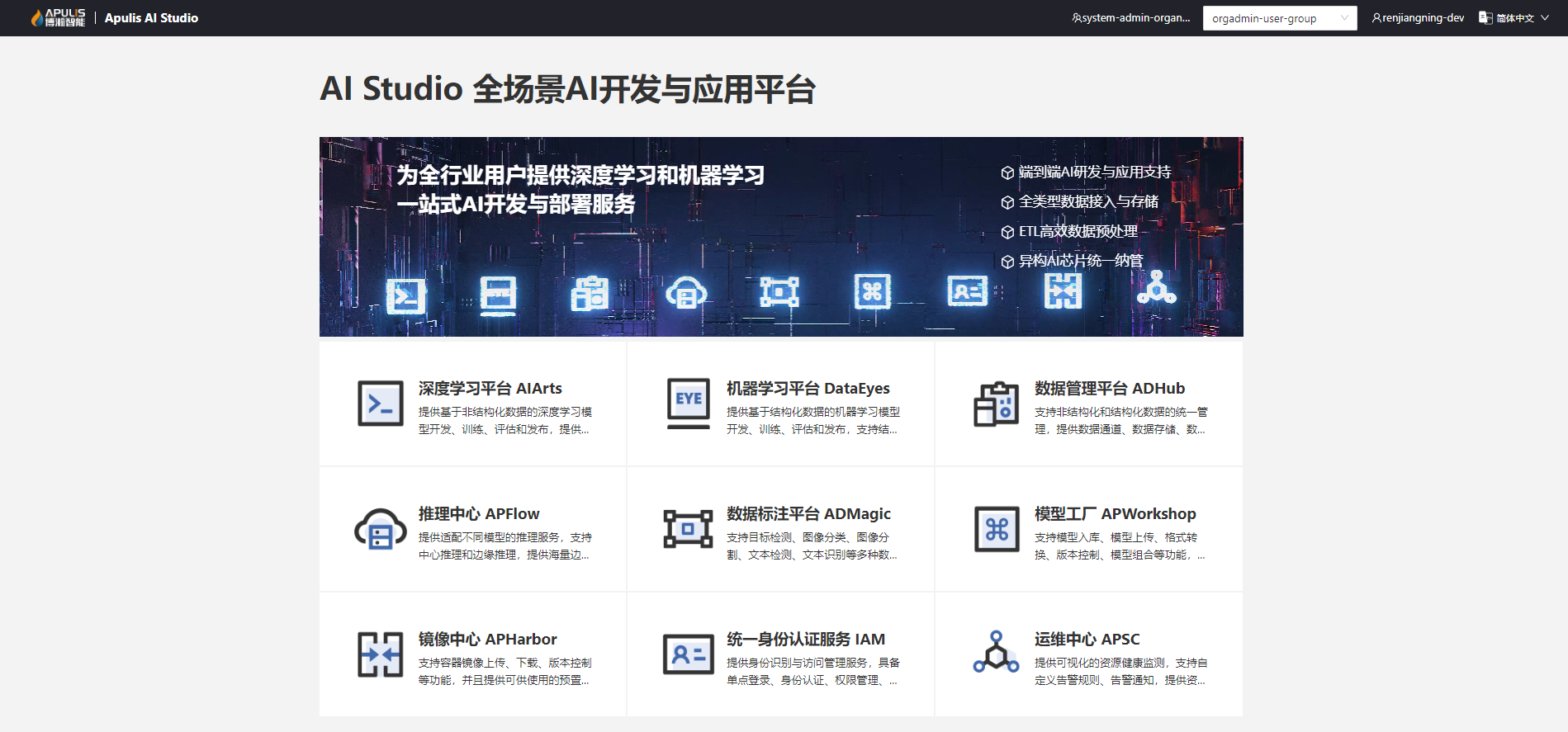Click the AIArts card description text
This screenshot has width=1568, height=732.
tap(505, 420)
